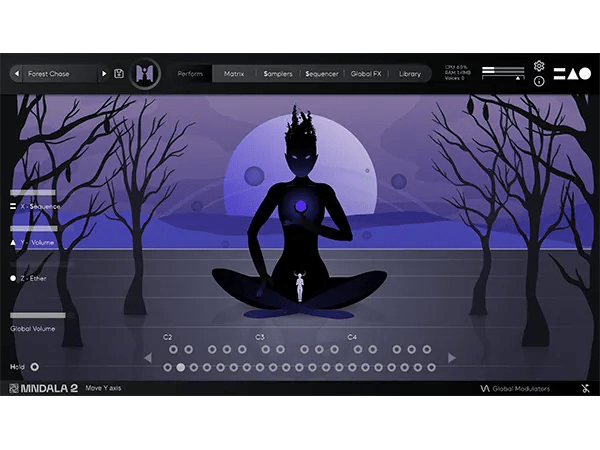Trigger the black key circle under C4
The width and height of the screenshot is (600, 450).
tap(358, 349)
